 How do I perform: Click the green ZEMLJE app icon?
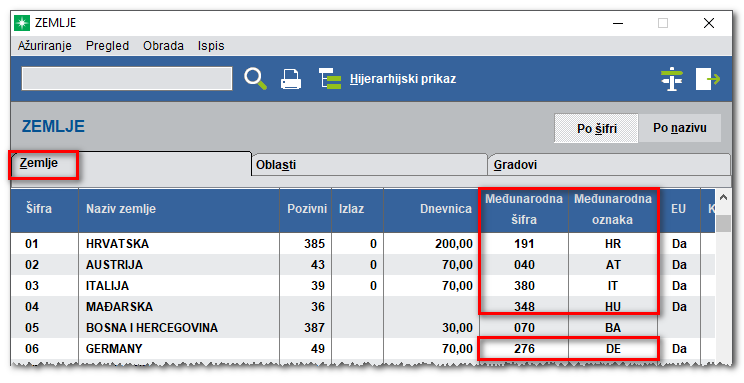pos(22,23)
